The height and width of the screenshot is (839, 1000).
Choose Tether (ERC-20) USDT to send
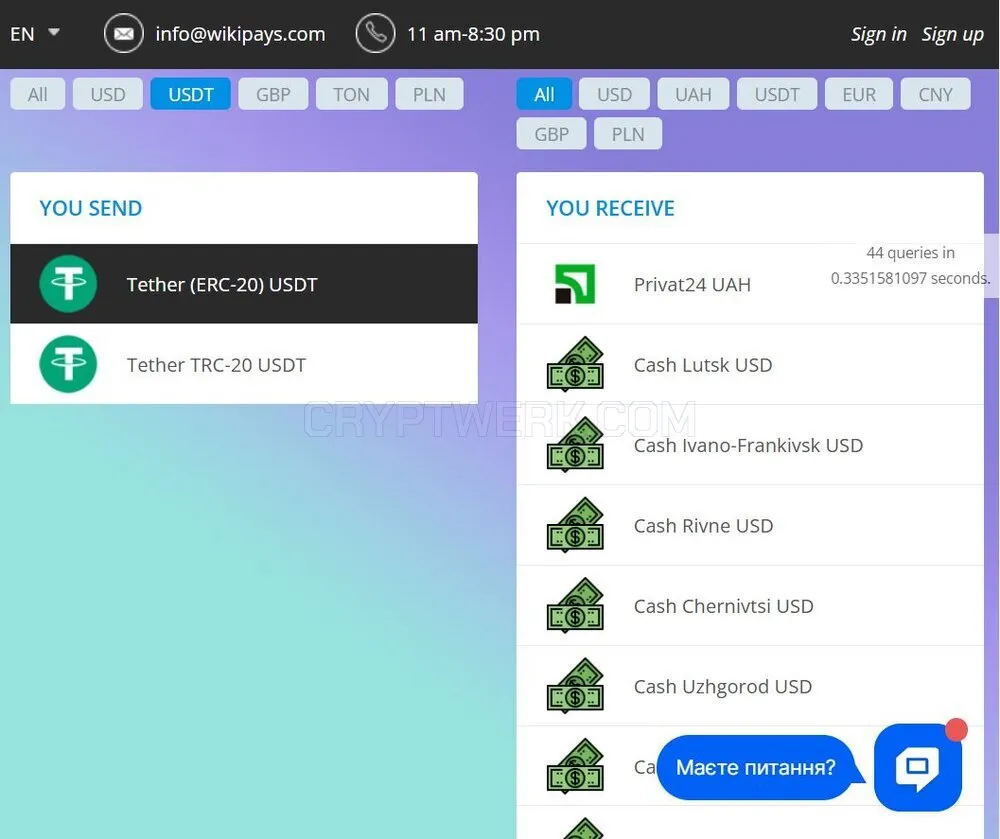pyautogui.click(x=244, y=284)
